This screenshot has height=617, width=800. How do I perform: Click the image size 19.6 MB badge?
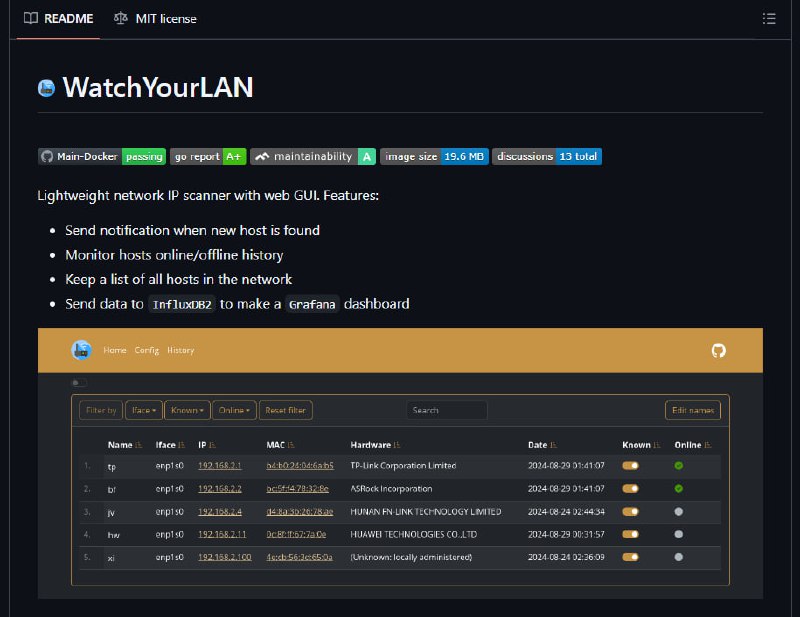[435, 156]
